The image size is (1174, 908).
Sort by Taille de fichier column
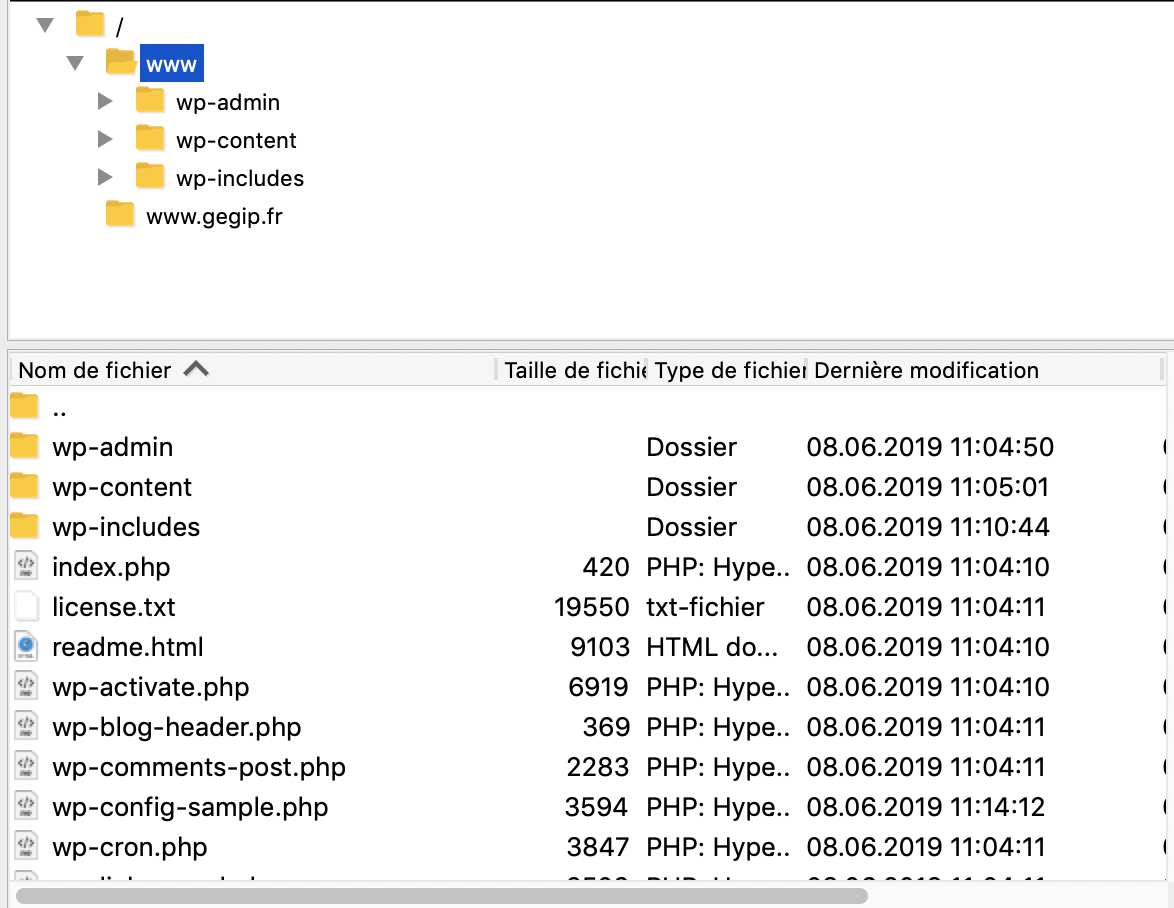point(574,370)
